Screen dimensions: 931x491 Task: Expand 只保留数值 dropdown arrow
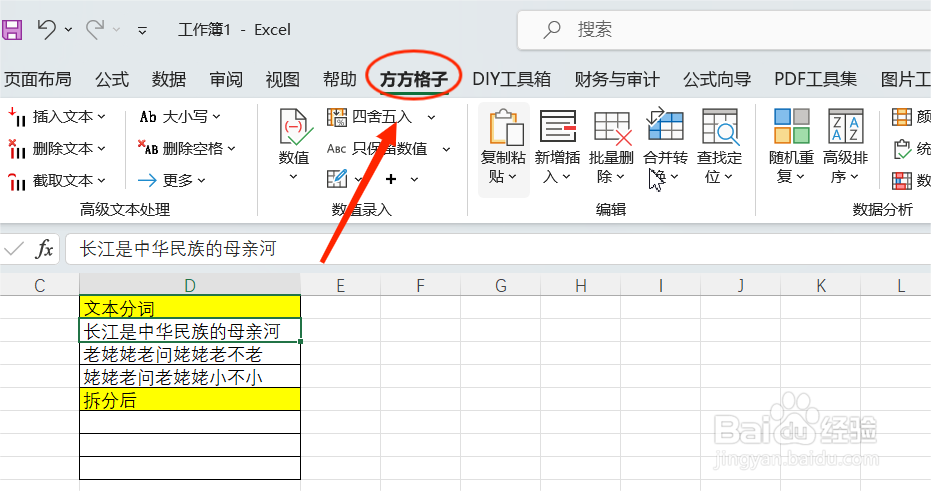click(446, 149)
